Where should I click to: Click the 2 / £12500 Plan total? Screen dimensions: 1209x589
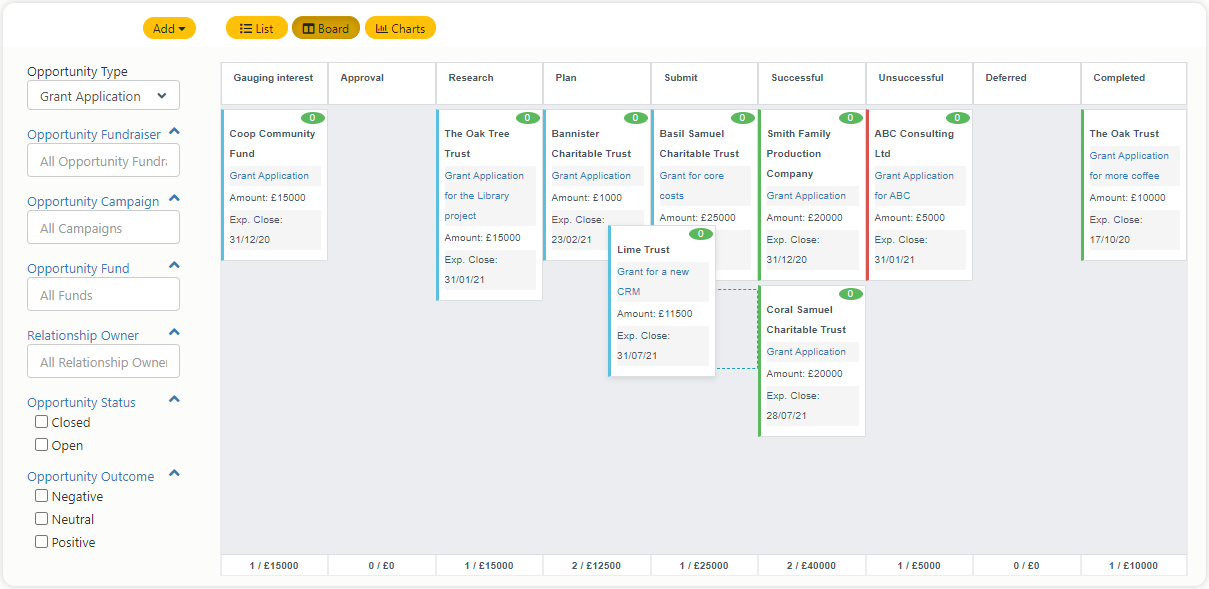click(597, 566)
